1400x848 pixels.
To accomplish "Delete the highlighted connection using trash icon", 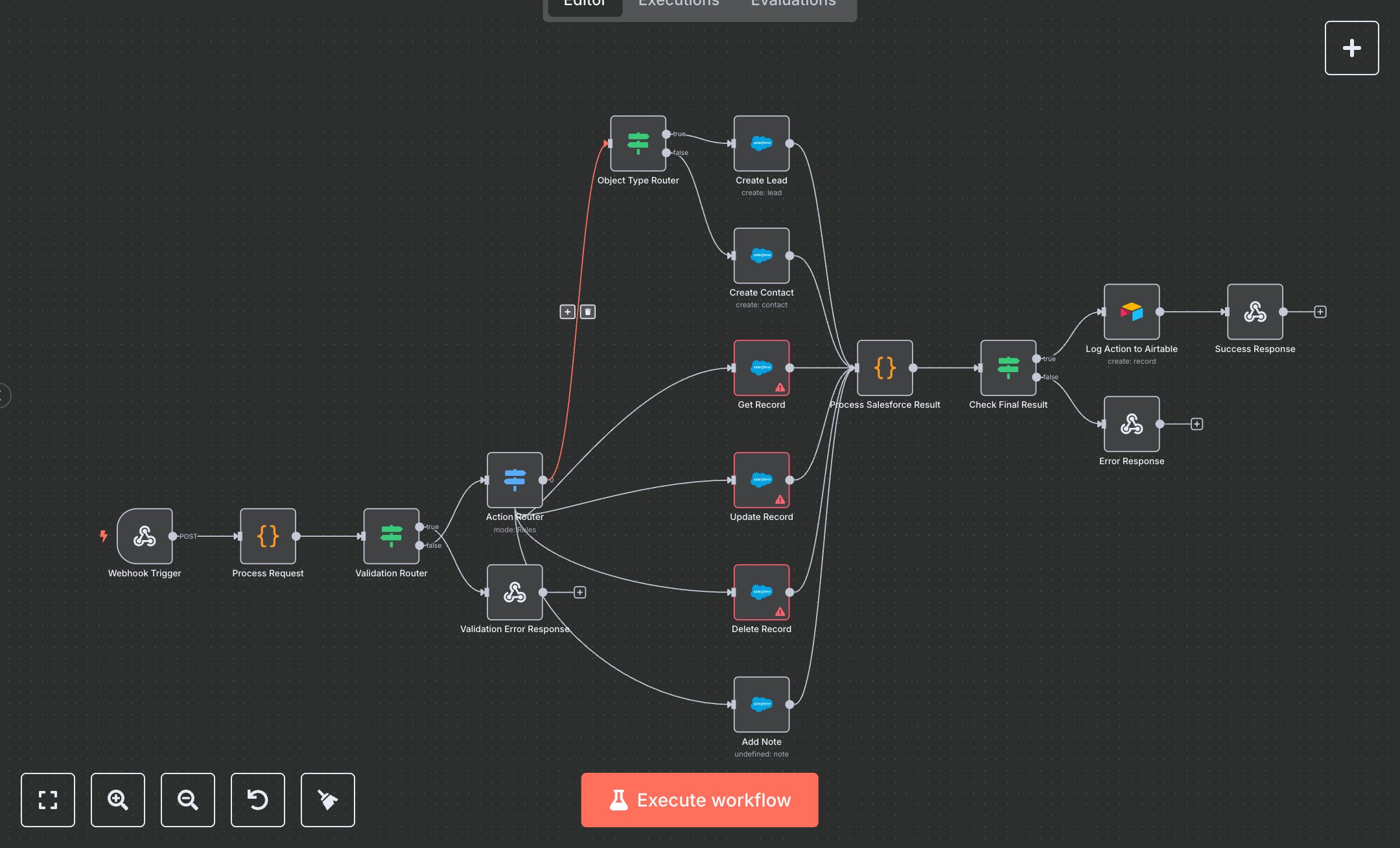I will (588, 312).
